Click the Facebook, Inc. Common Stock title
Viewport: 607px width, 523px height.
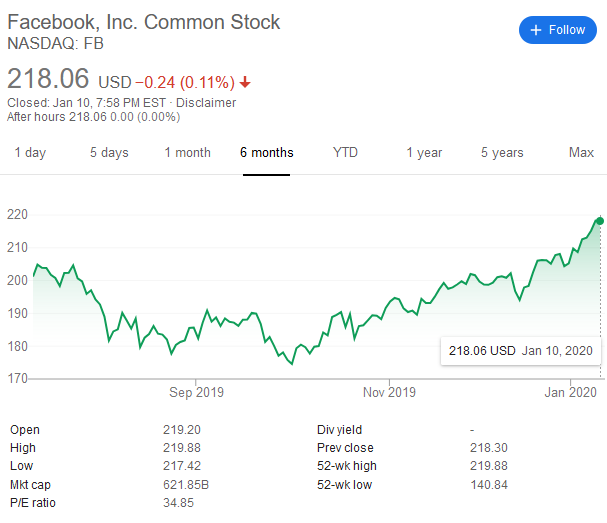coord(144,21)
